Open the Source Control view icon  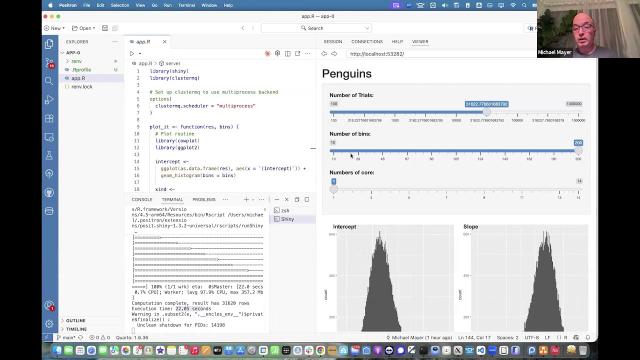pyautogui.click(x=49, y=62)
